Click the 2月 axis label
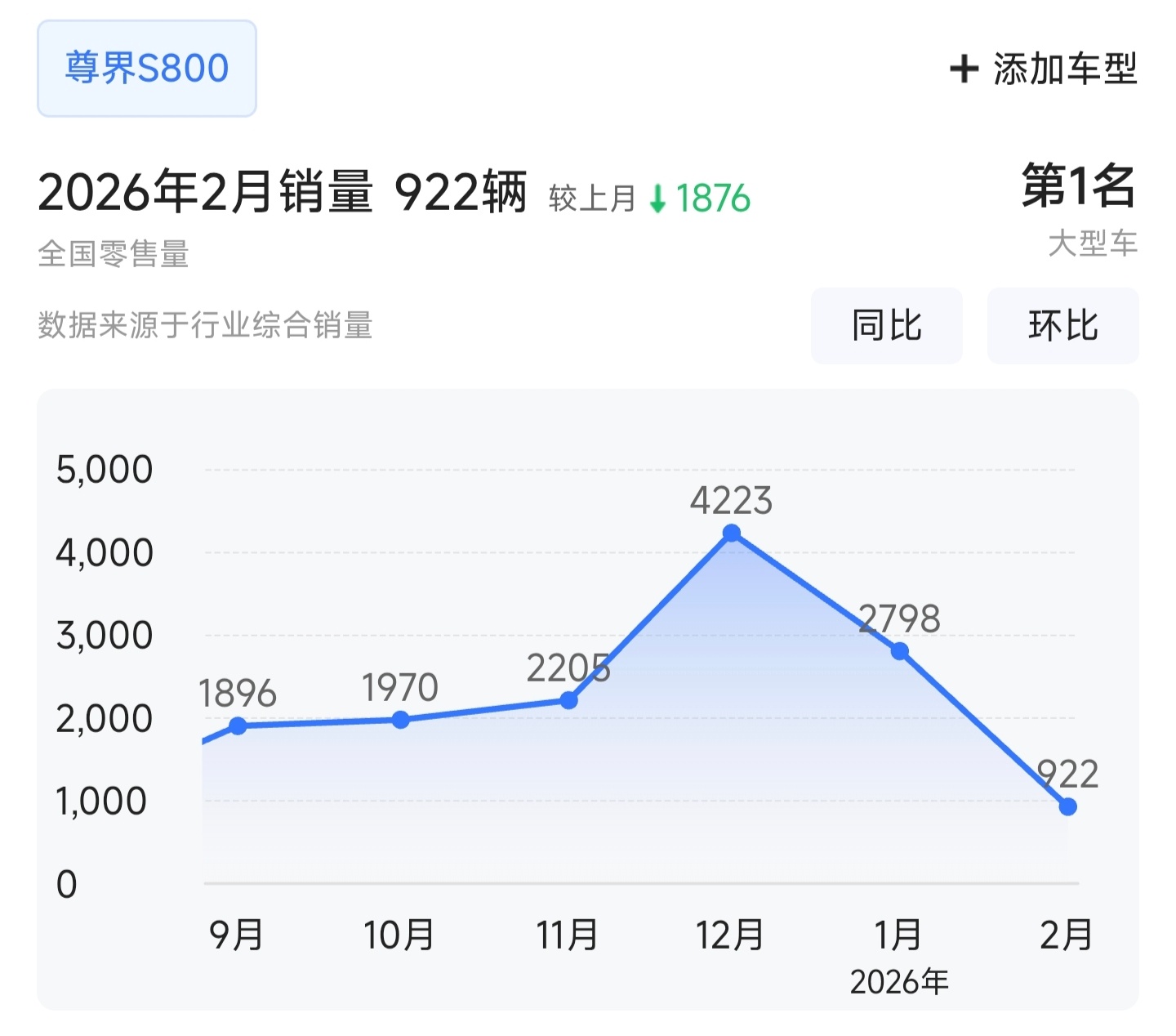This screenshot has width=1176, height=1036. (1067, 935)
